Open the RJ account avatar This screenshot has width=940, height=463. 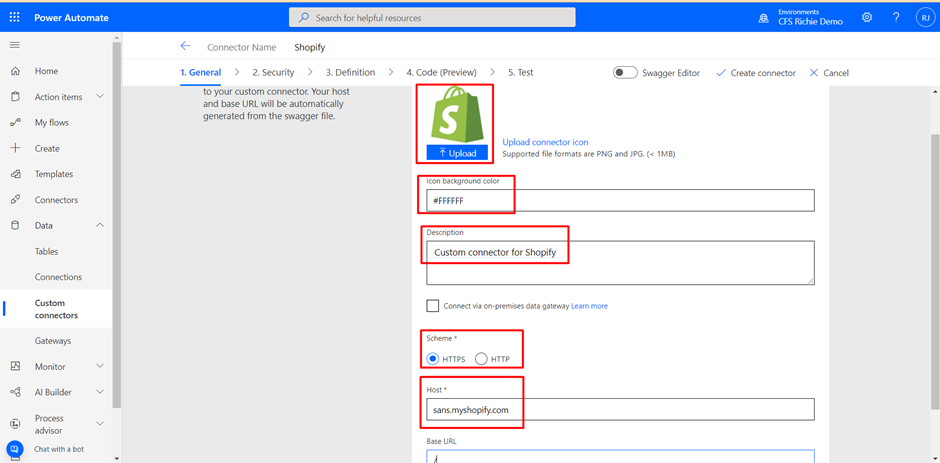[x=925, y=17]
